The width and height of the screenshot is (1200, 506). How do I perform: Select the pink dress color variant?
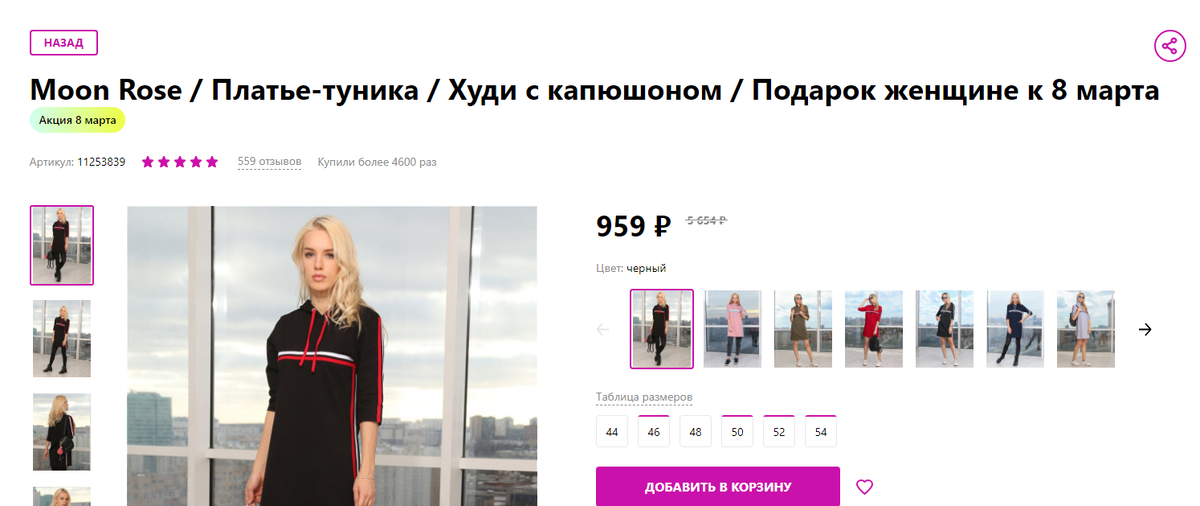tap(732, 329)
